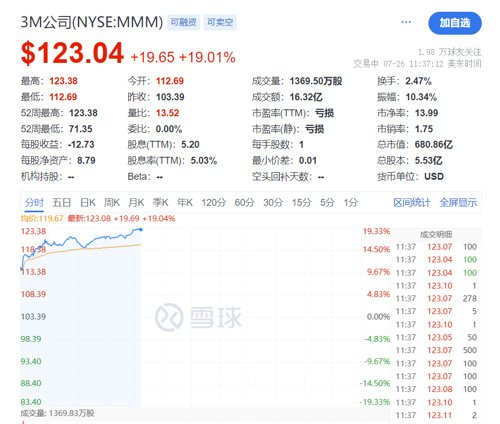Click the trade row priced 123.08
This screenshot has height=424, width=500.
tap(436, 389)
